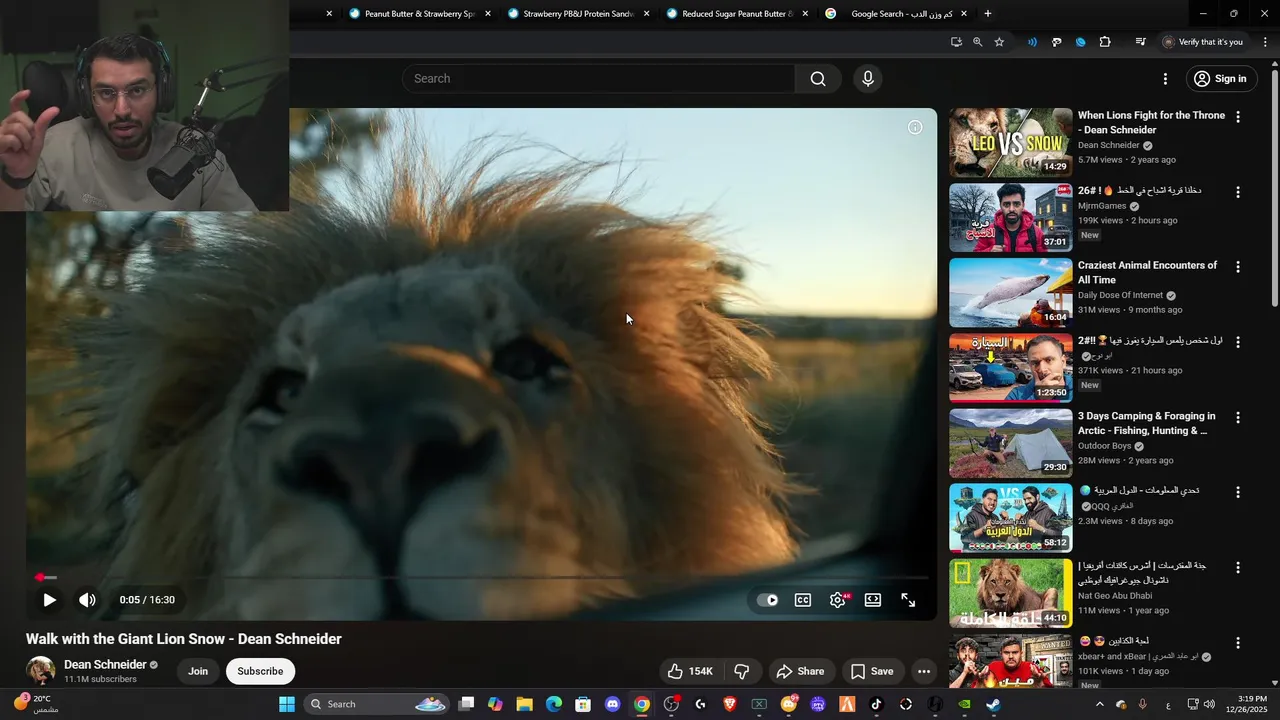Image resolution: width=1280 pixels, height=720 pixels.
Task: Save the video to a playlist
Action: (872, 671)
